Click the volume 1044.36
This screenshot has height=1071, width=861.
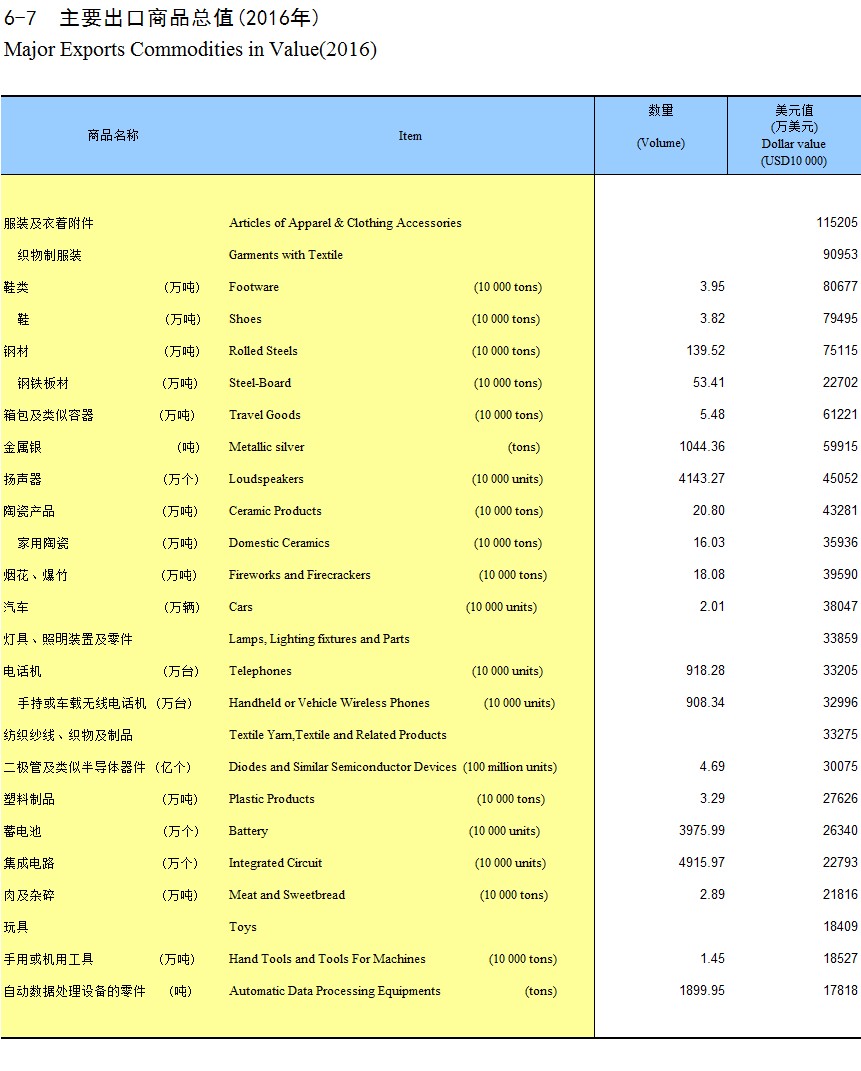click(702, 447)
